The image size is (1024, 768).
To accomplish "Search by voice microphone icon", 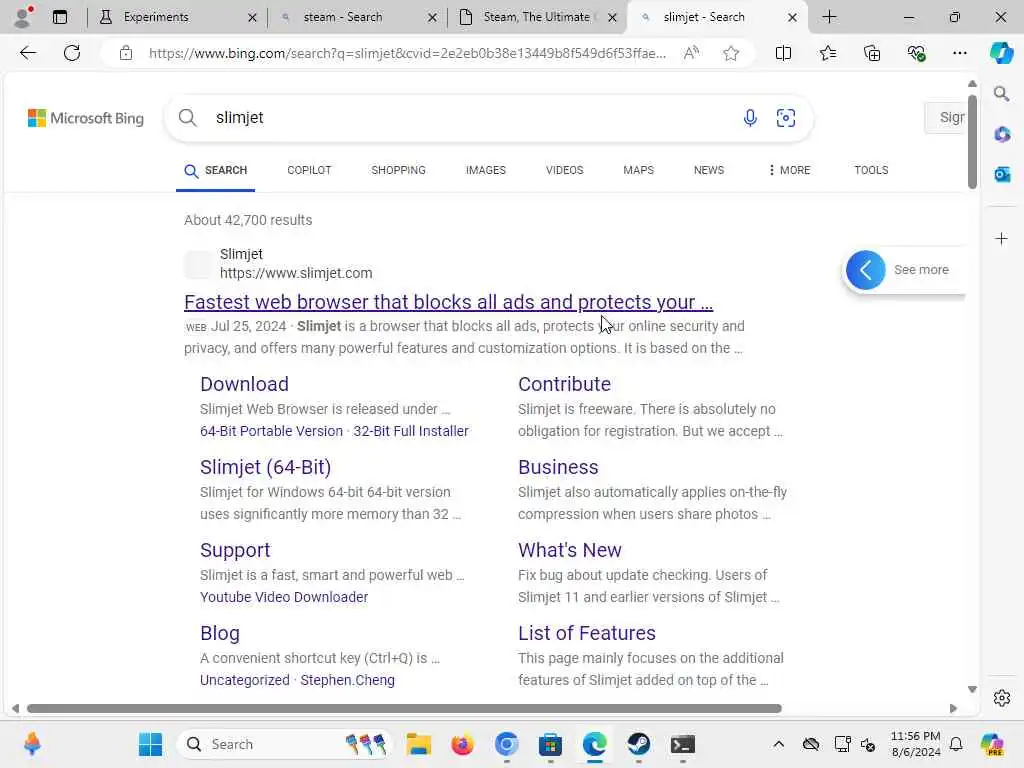I will tap(750, 118).
